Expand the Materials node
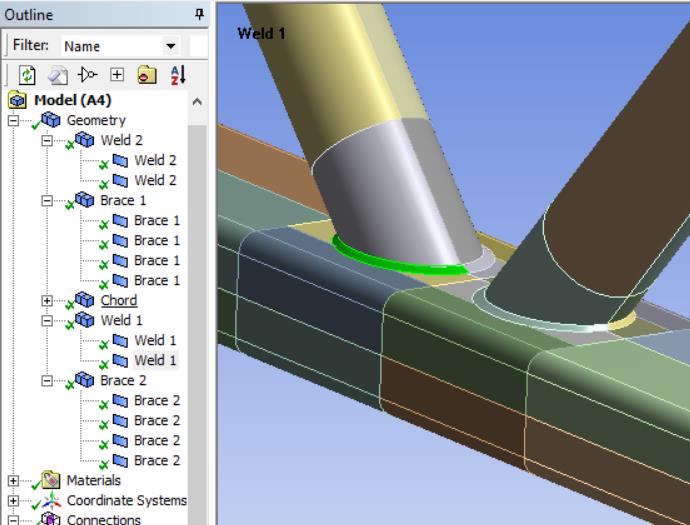Screen dimensions: 690x525 (13, 481)
